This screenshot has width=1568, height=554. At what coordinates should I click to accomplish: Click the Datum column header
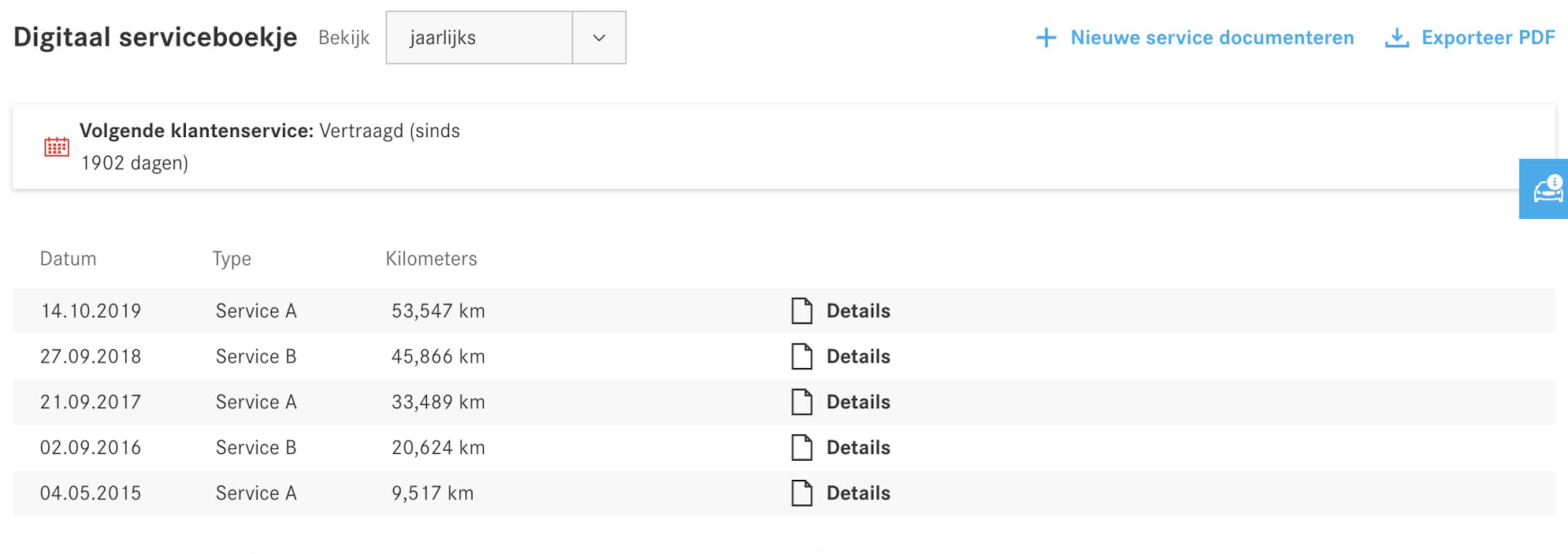pos(68,259)
